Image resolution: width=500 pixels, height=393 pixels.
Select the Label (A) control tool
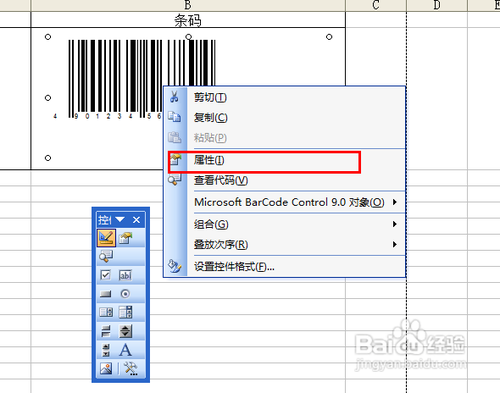pyautogui.click(x=125, y=350)
